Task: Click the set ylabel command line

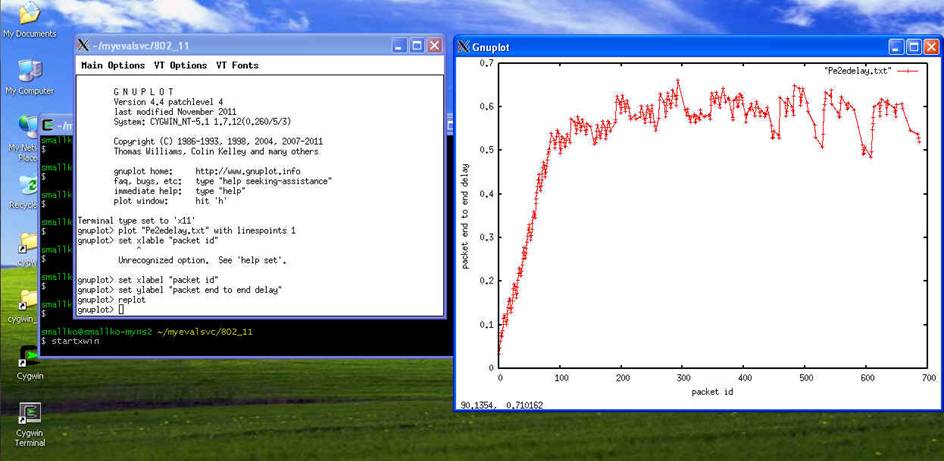Action: tap(180, 289)
